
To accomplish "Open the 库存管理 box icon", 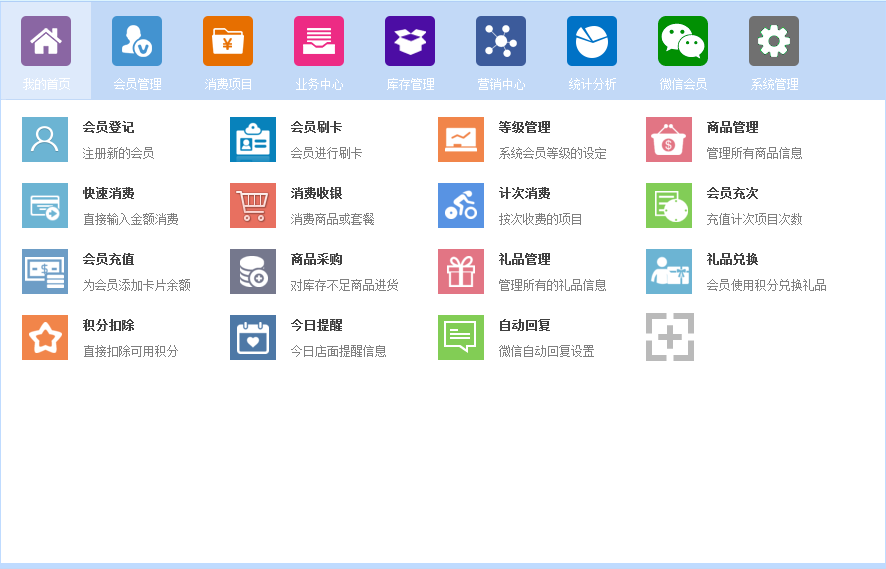I will [410, 41].
